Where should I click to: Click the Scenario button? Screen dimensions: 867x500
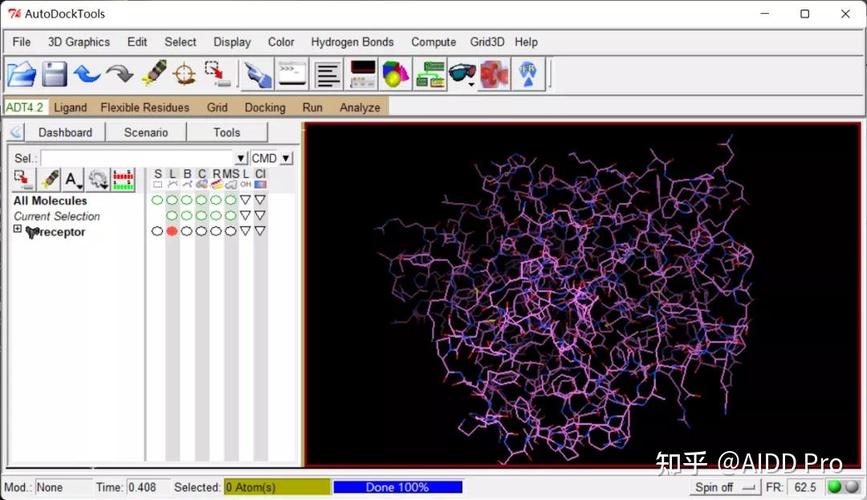click(146, 132)
